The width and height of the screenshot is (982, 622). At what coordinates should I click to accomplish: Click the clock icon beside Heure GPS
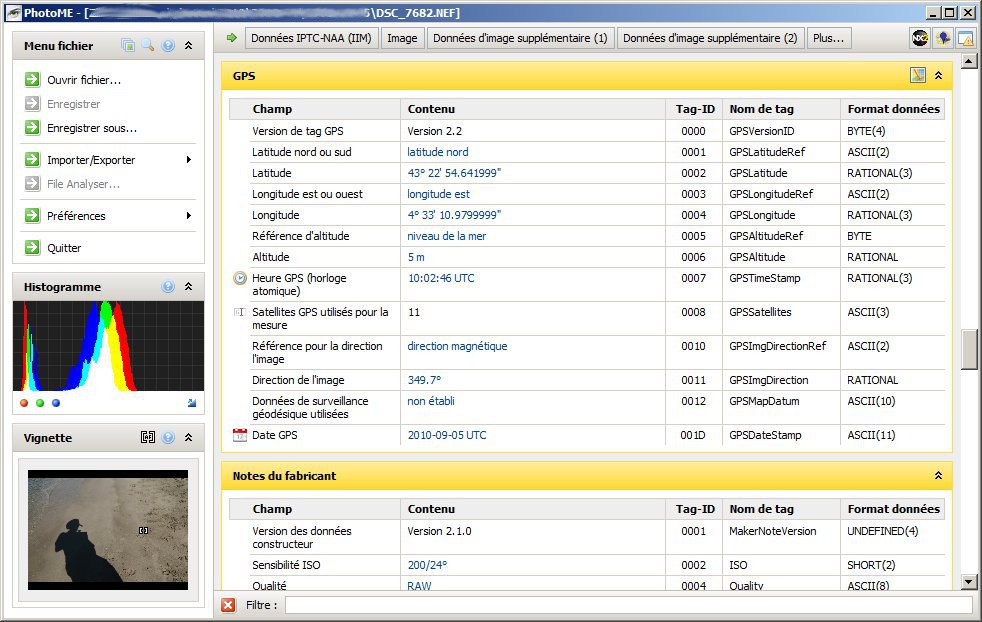239,278
